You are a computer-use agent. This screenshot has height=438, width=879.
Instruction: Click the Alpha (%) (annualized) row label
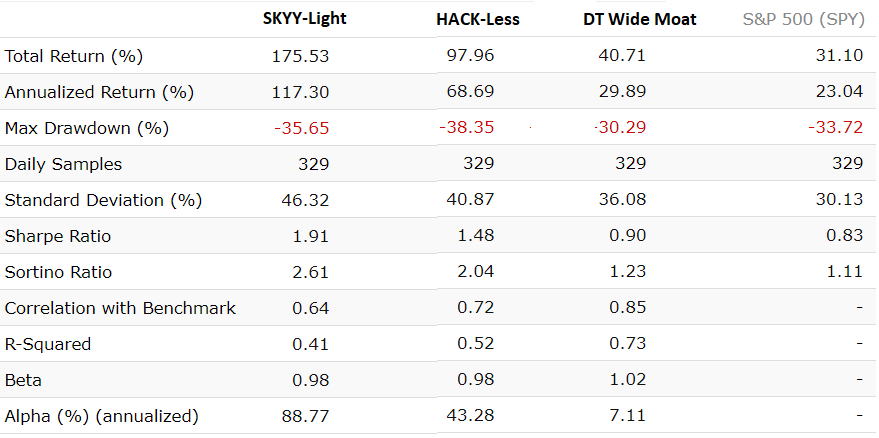point(102,416)
